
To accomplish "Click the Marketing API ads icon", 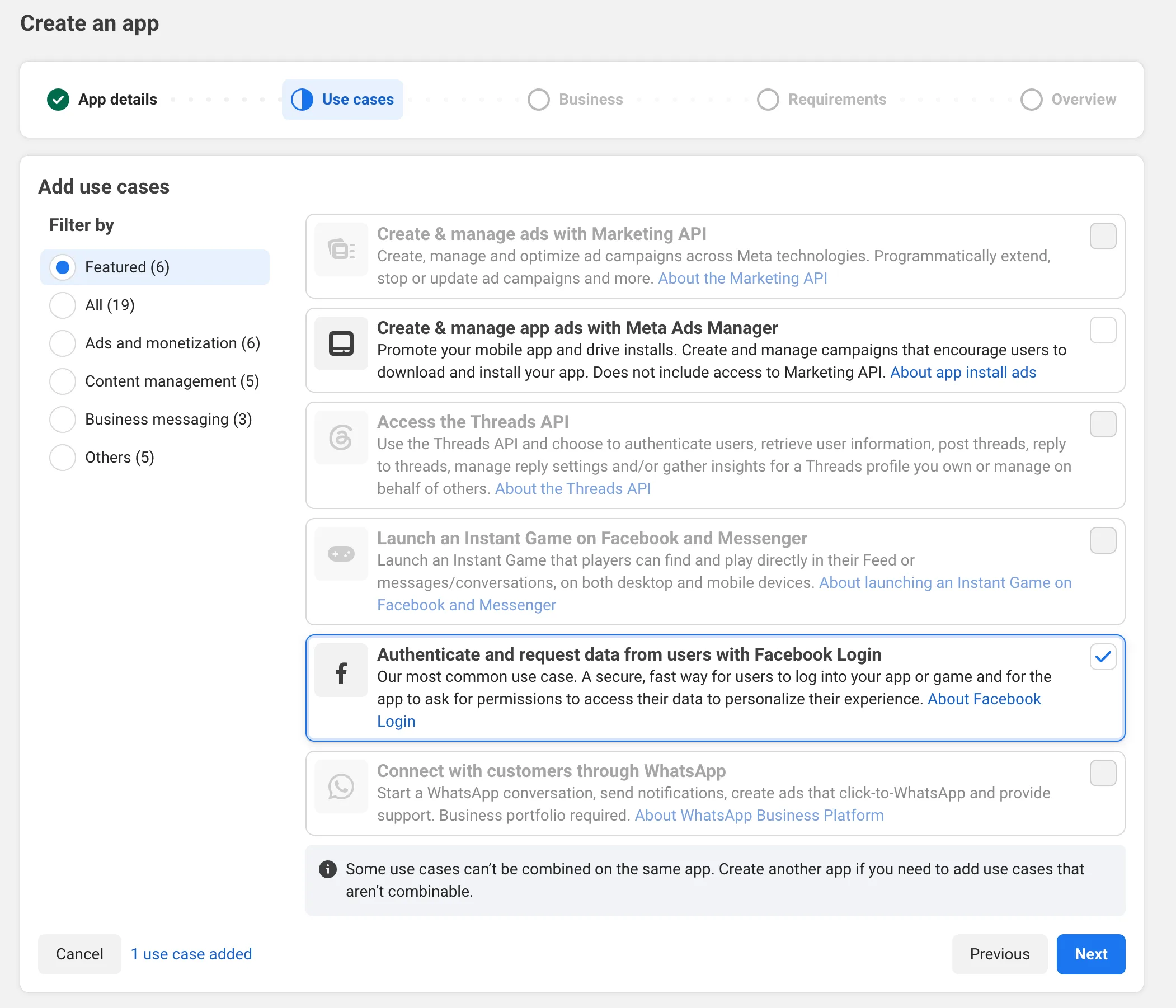I will [341, 249].
